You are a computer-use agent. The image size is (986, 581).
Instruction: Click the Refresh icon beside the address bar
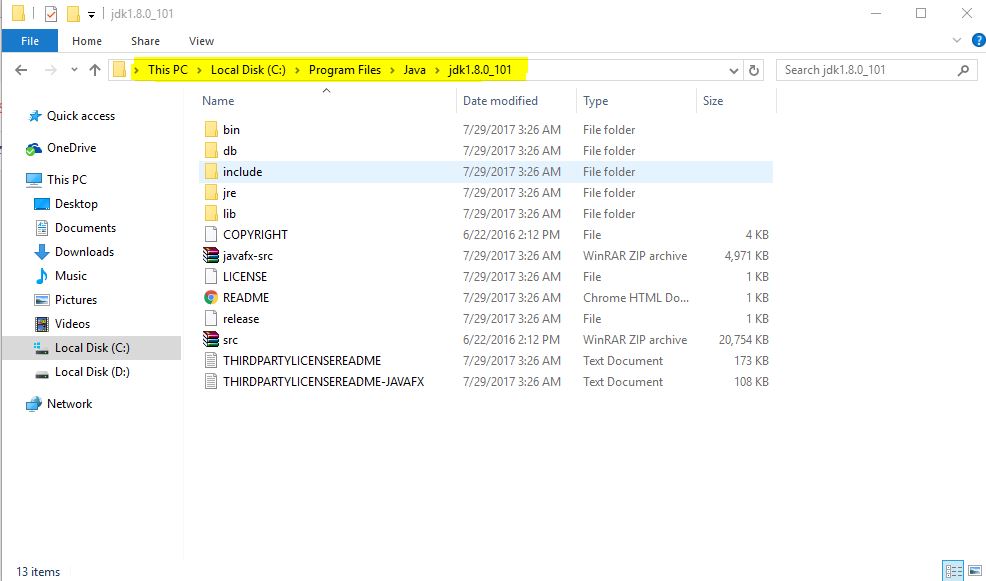click(x=753, y=70)
